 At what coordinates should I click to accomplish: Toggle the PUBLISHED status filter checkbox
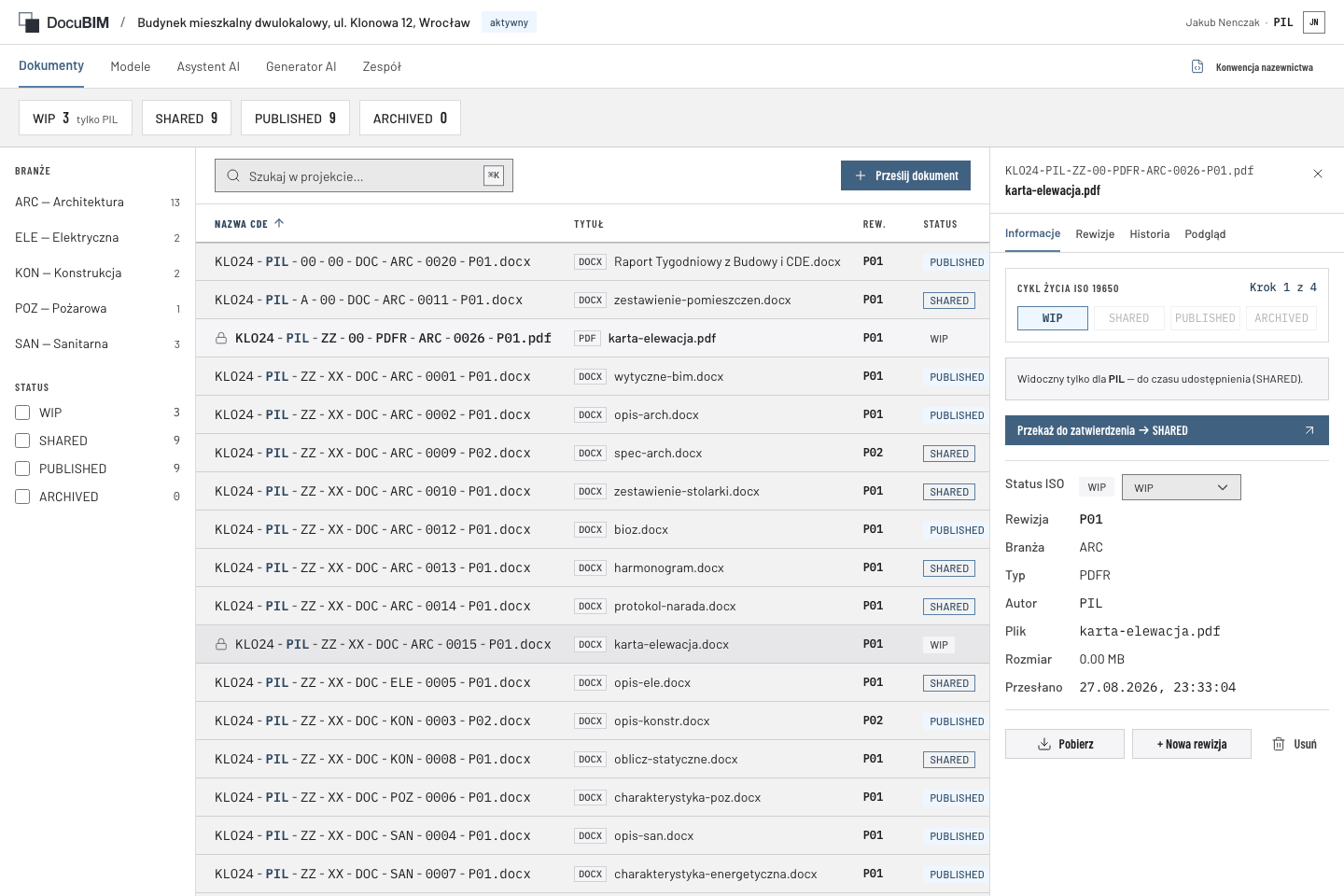(22, 469)
